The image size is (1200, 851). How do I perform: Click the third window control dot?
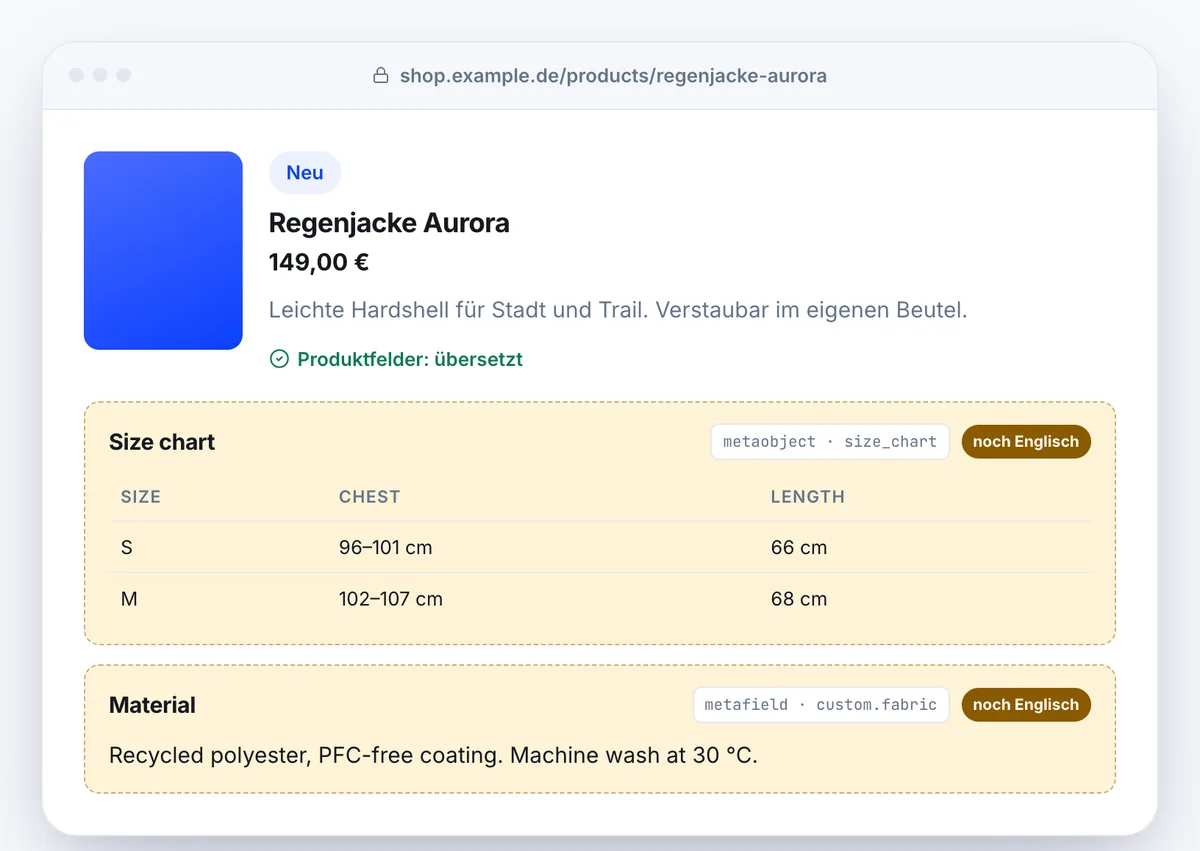[x=124, y=75]
